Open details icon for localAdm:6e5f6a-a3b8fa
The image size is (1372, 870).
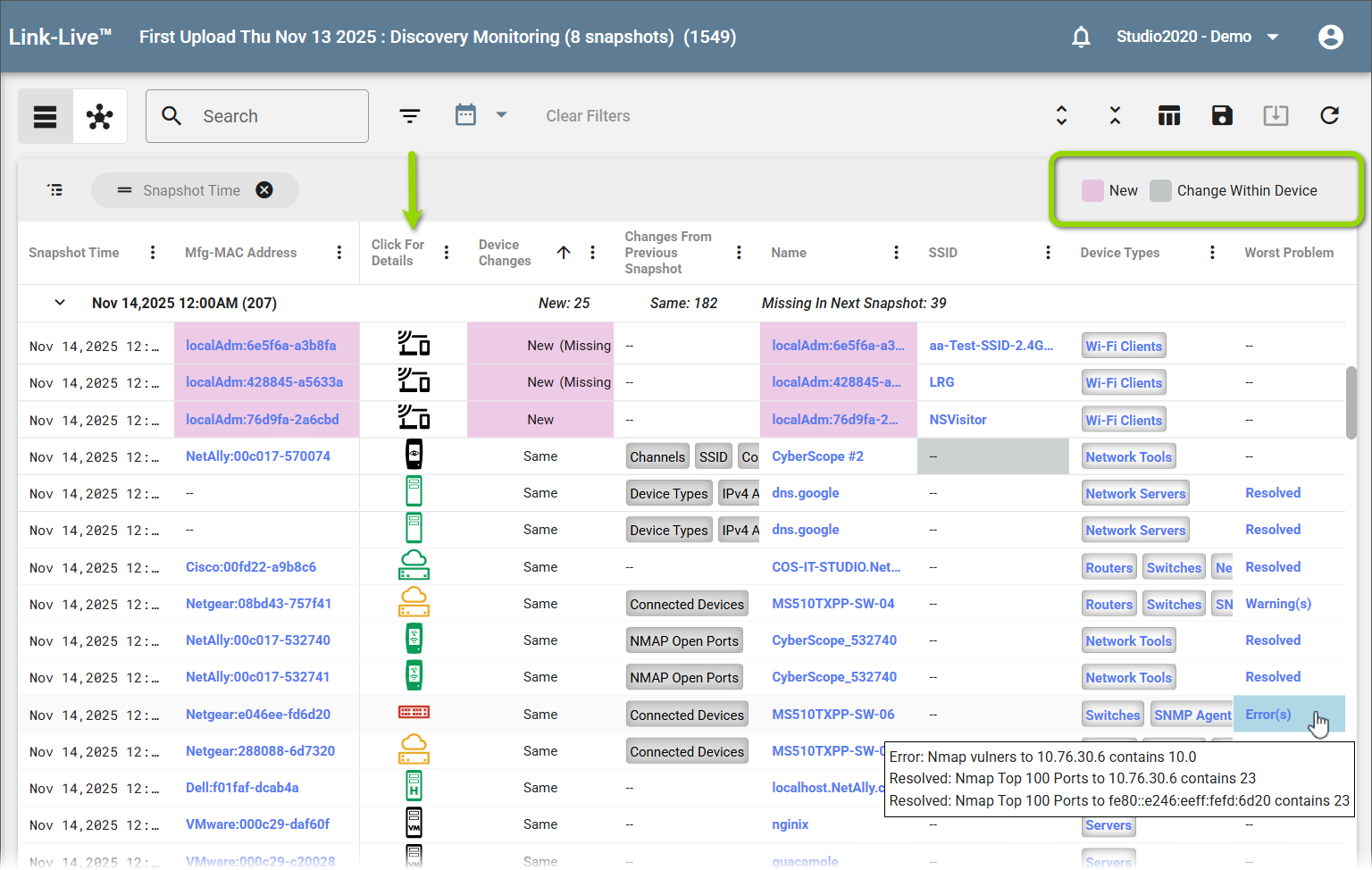coord(414,344)
